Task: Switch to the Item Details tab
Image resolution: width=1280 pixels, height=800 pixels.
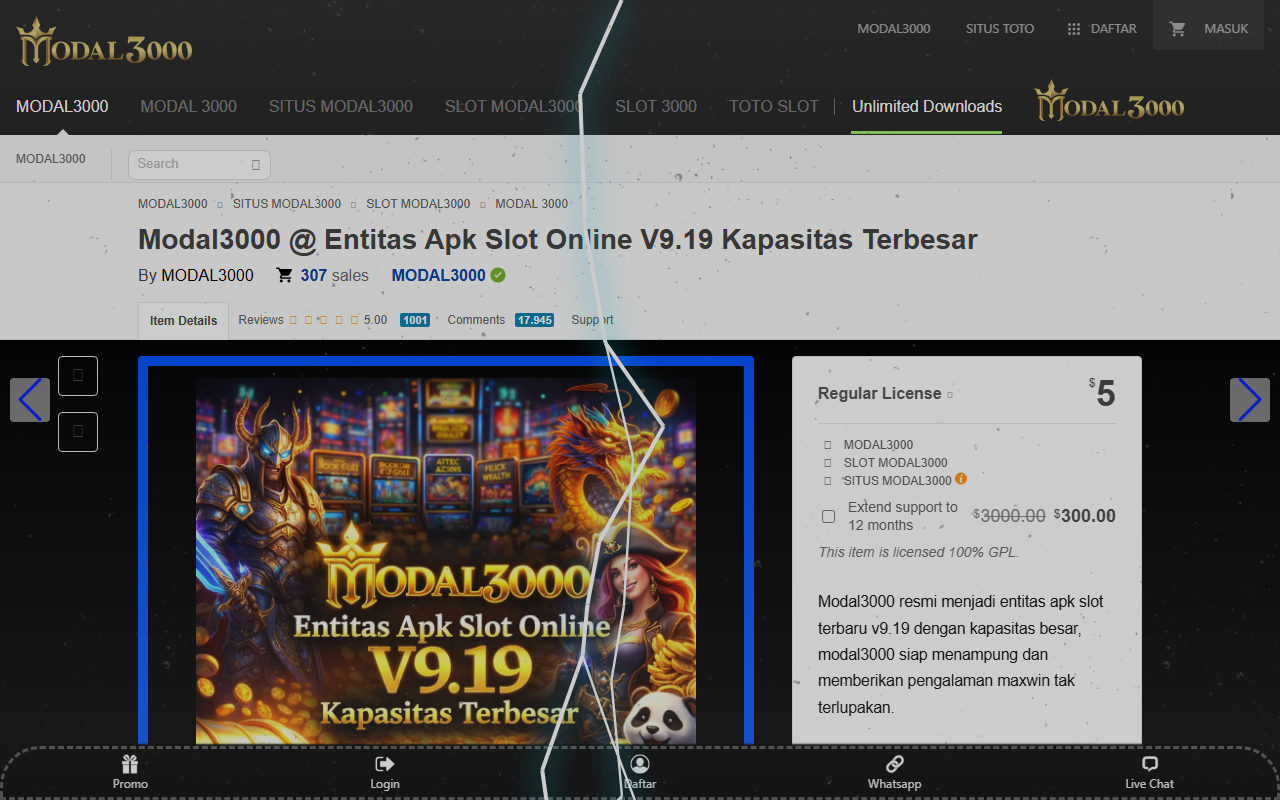Action: pyautogui.click(x=184, y=321)
